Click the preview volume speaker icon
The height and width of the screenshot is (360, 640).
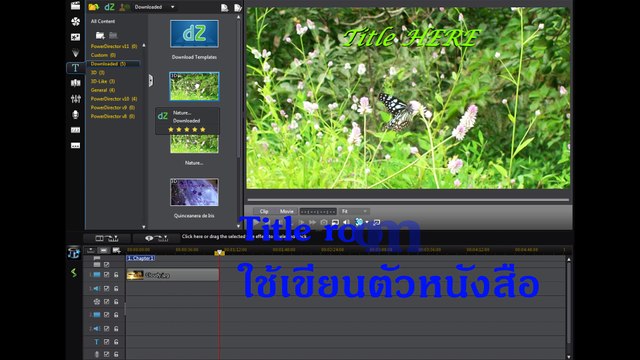[x=347, y=222]
